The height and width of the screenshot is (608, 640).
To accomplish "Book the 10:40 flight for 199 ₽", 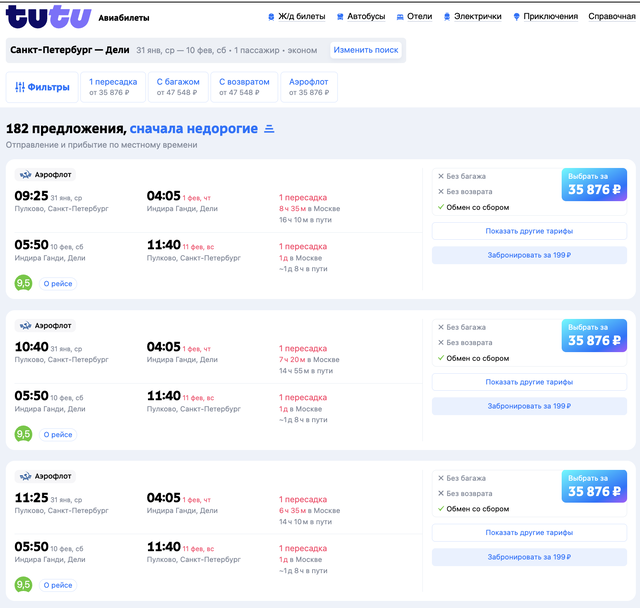I will click(x=529, y=406).
